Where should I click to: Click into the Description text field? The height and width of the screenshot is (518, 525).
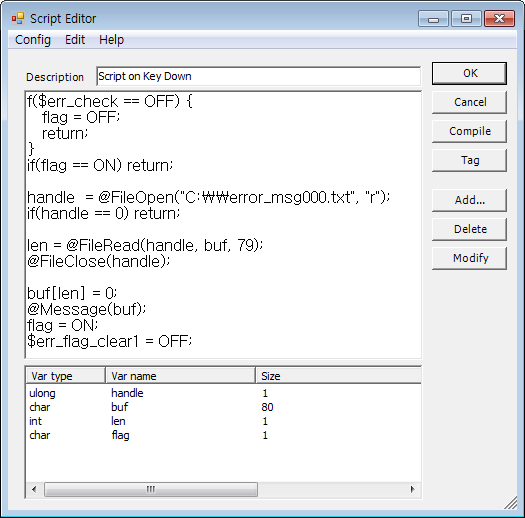258,76
